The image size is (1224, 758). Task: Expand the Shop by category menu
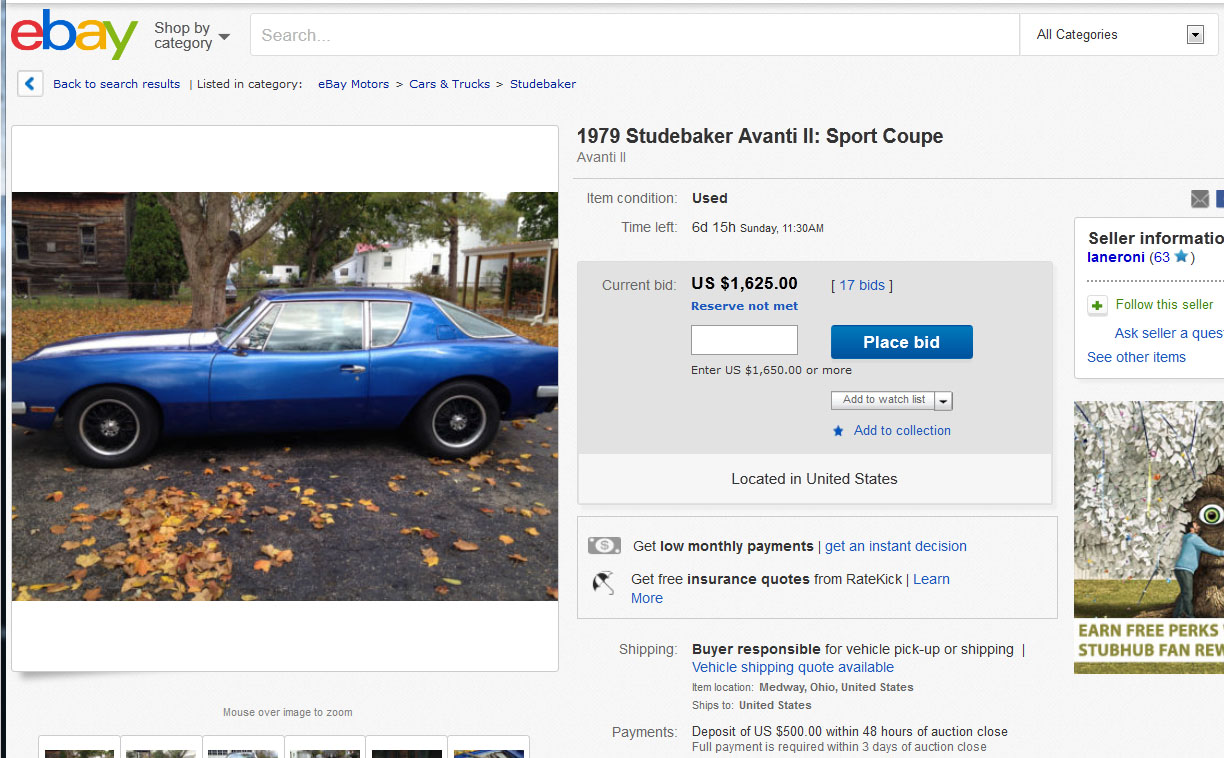[x=191, y=36]
